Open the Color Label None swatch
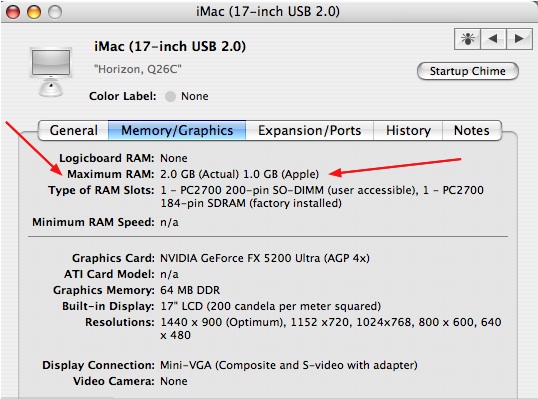538x399 pixels. (x=171, y=96)
